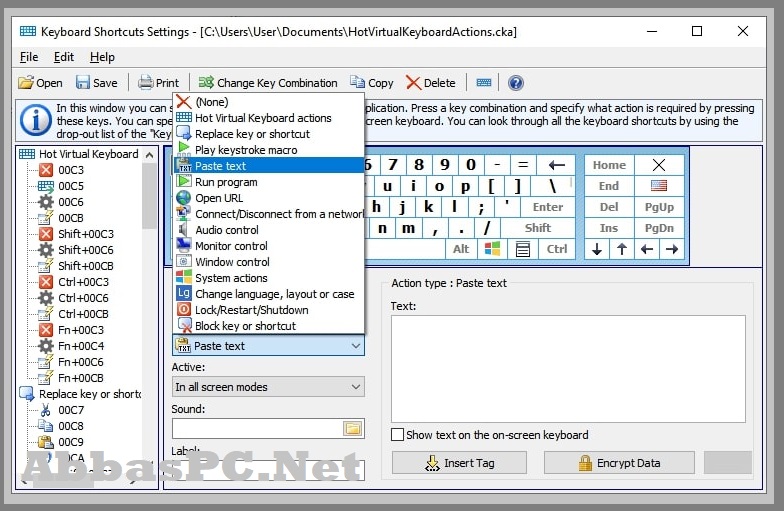Select Run program action type
The width and height of the screenshot is (784, 511).
click(x=269, y=182)
